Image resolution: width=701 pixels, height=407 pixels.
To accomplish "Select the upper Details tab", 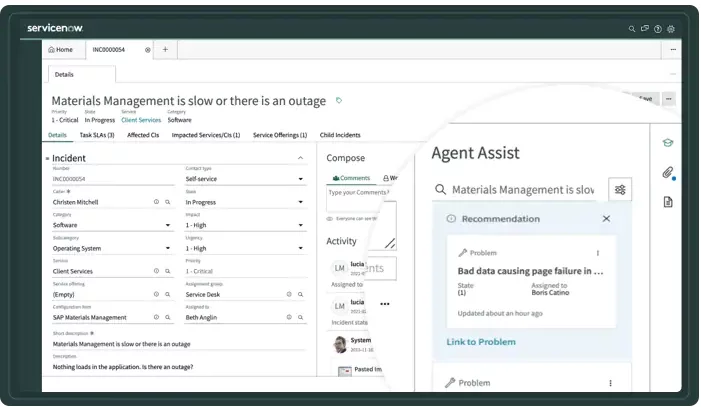I will pos(82,74).
